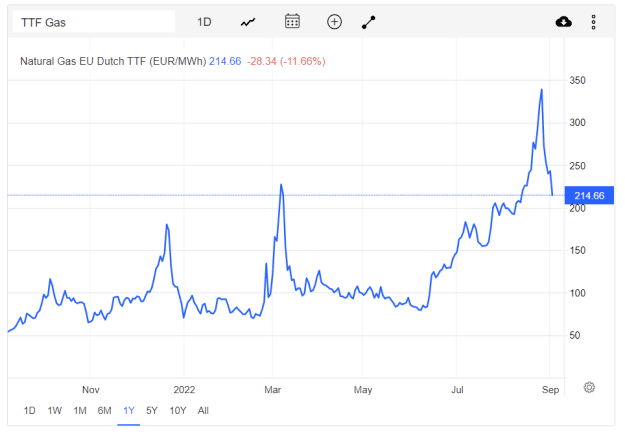
Task: Open the chart type line icon
Action: 248,22
